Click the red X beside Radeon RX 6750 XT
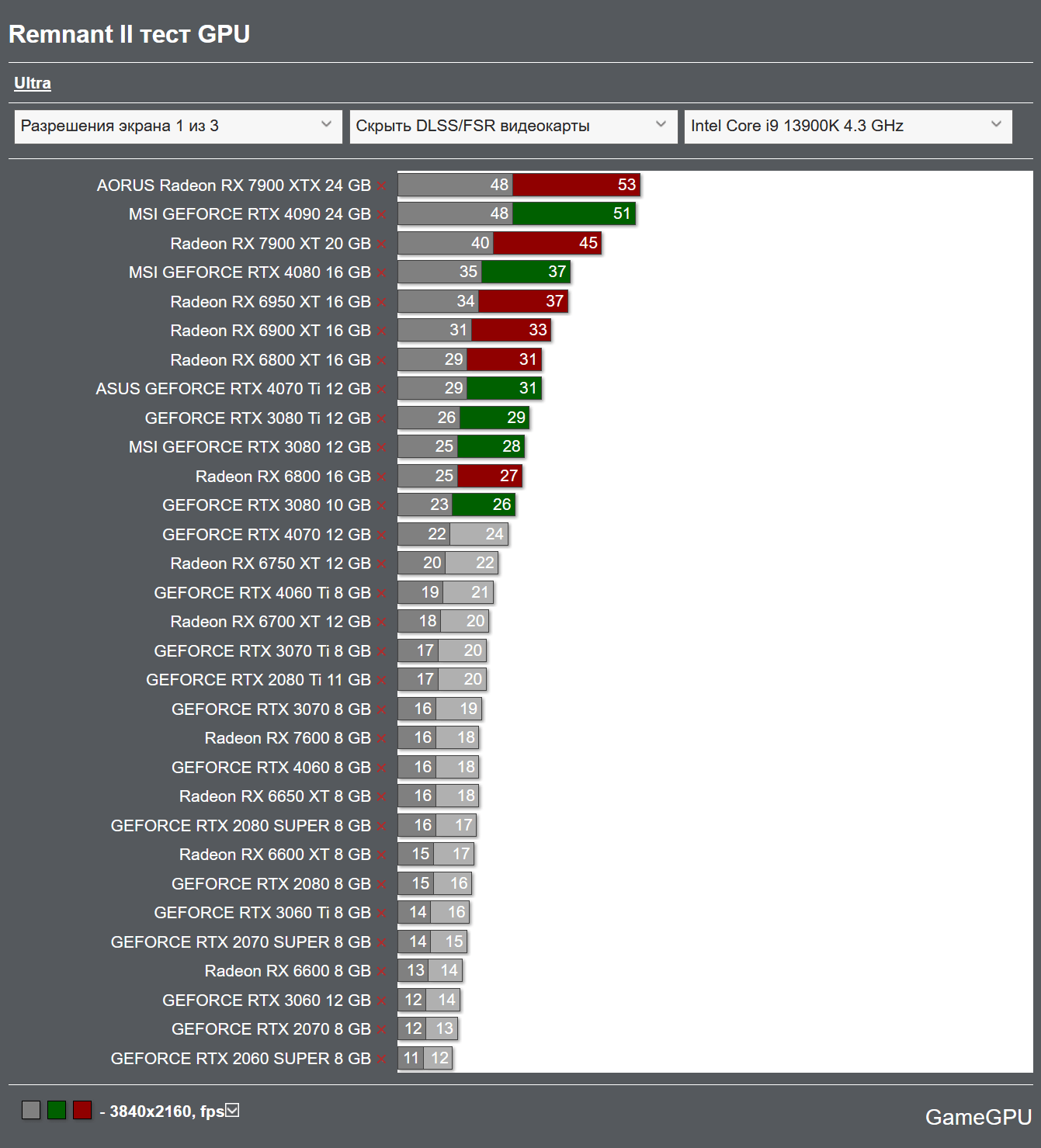The image size is (1041, 1148). (x=381, y=564)
